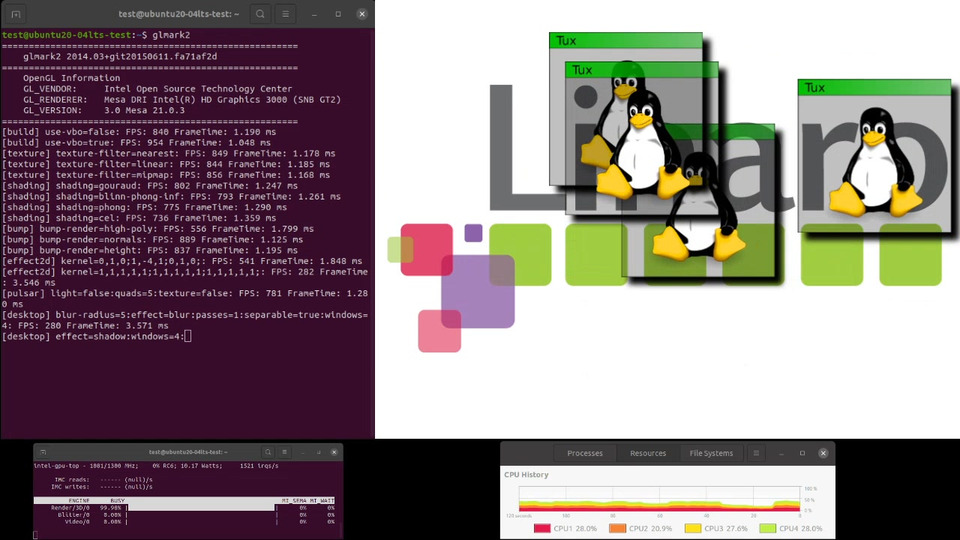Minimize the large glmark2 terminal window
This screenshot has height=540, width=960.
[314, 13]
